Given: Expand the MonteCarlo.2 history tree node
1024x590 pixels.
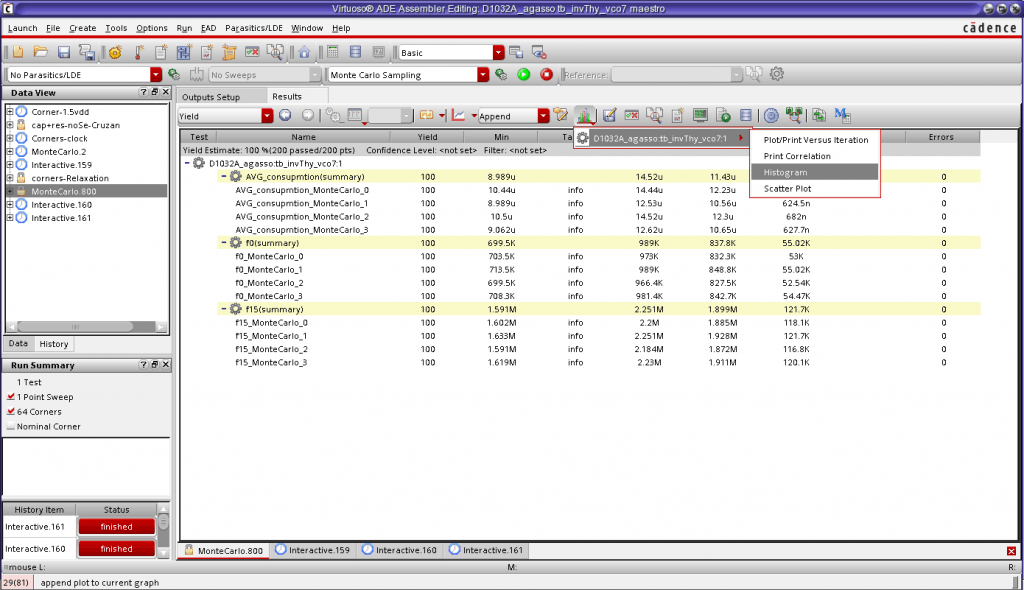Looking at the screenshot, I should tap(10, 152).
